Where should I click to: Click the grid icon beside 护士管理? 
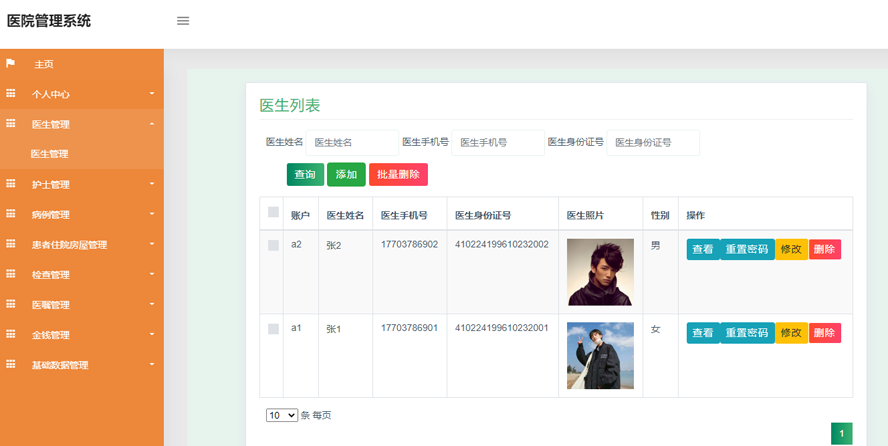(x=11, y=184)
